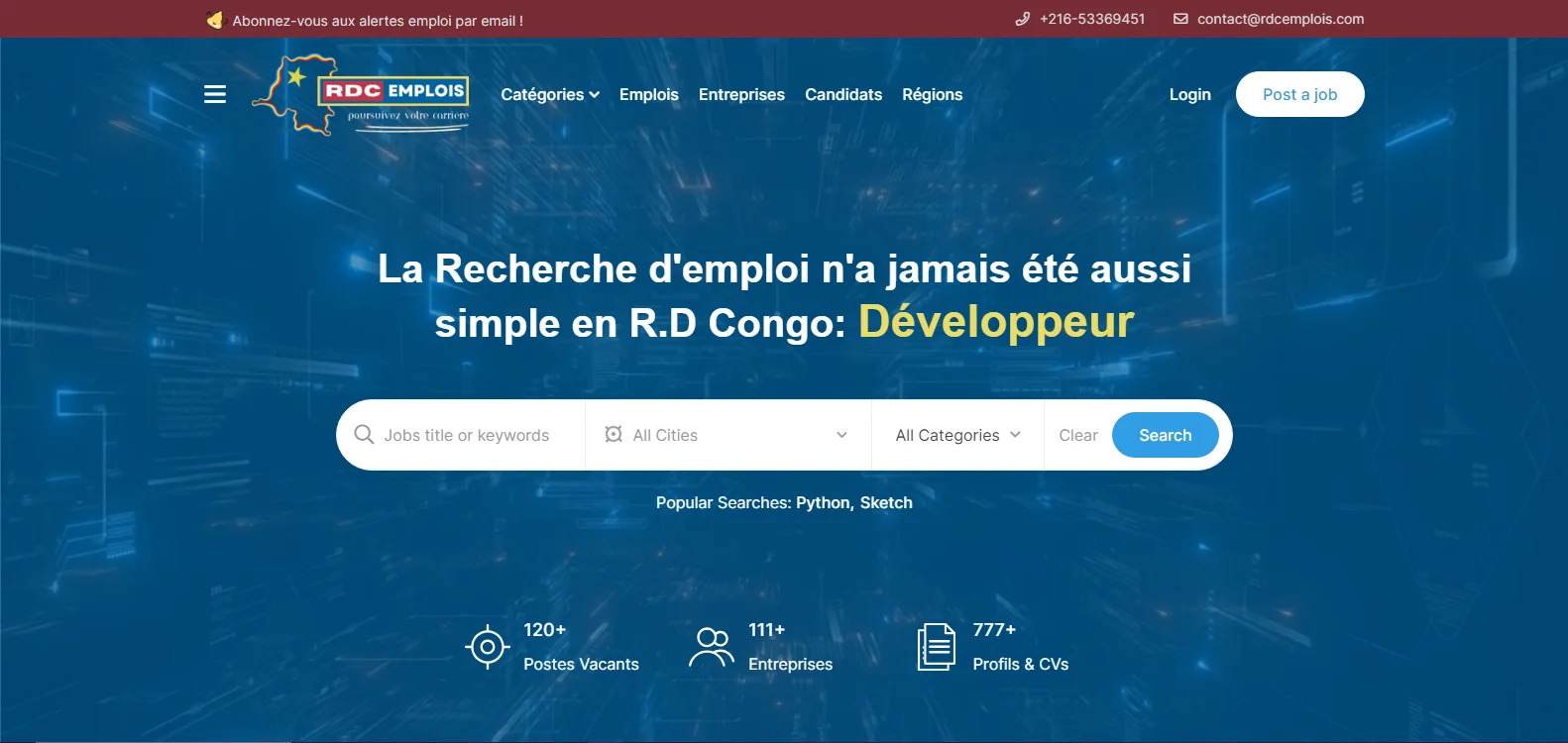
Task: Click the 111+ companies count
Action: [x=767, y=630]
